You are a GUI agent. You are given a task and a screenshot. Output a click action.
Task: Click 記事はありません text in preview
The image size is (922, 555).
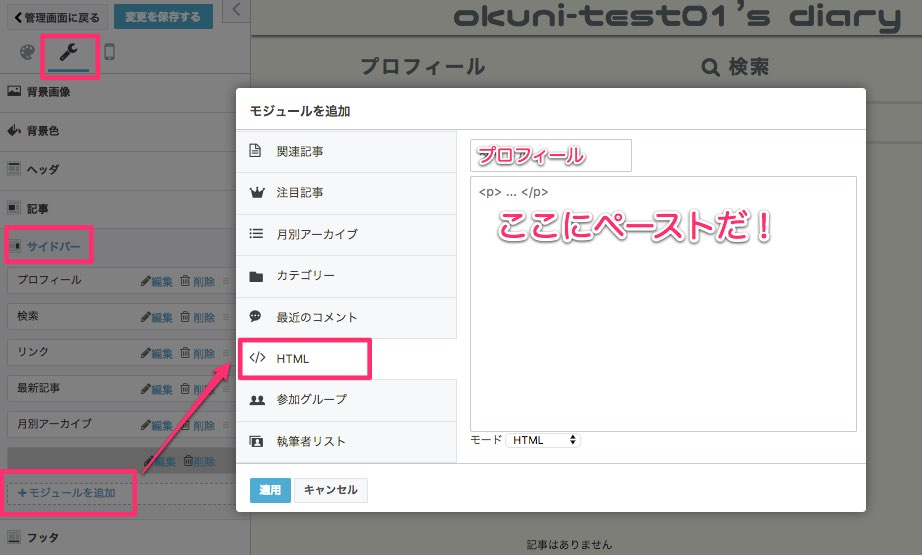pos(569,545)
